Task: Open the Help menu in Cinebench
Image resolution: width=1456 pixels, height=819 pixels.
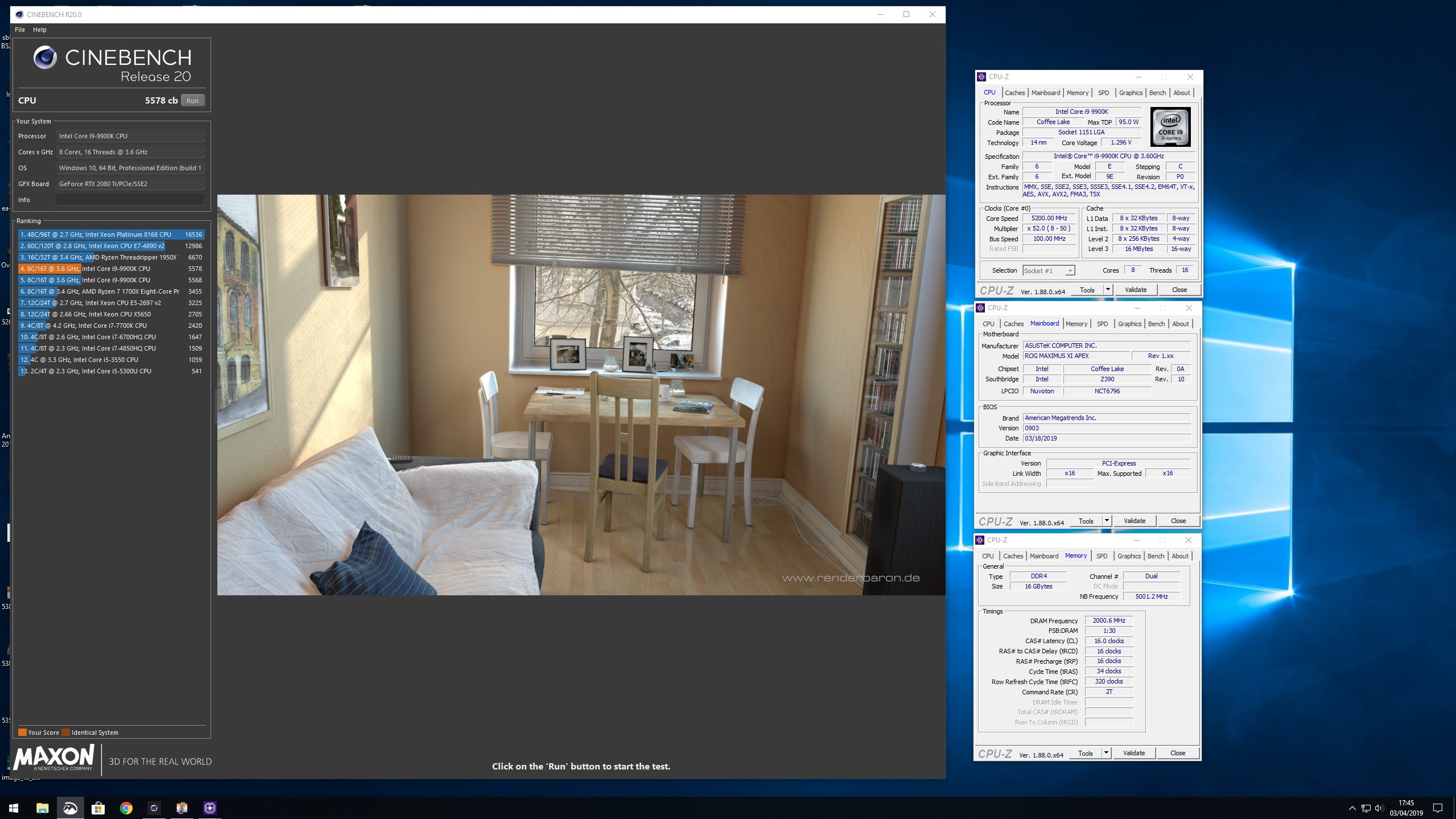Action: point(40,30)
